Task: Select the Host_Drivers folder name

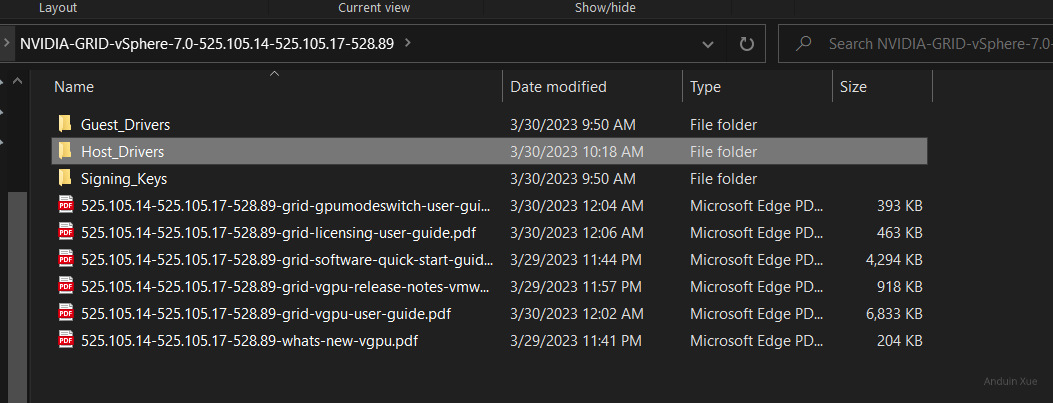Action: [122, 152]
